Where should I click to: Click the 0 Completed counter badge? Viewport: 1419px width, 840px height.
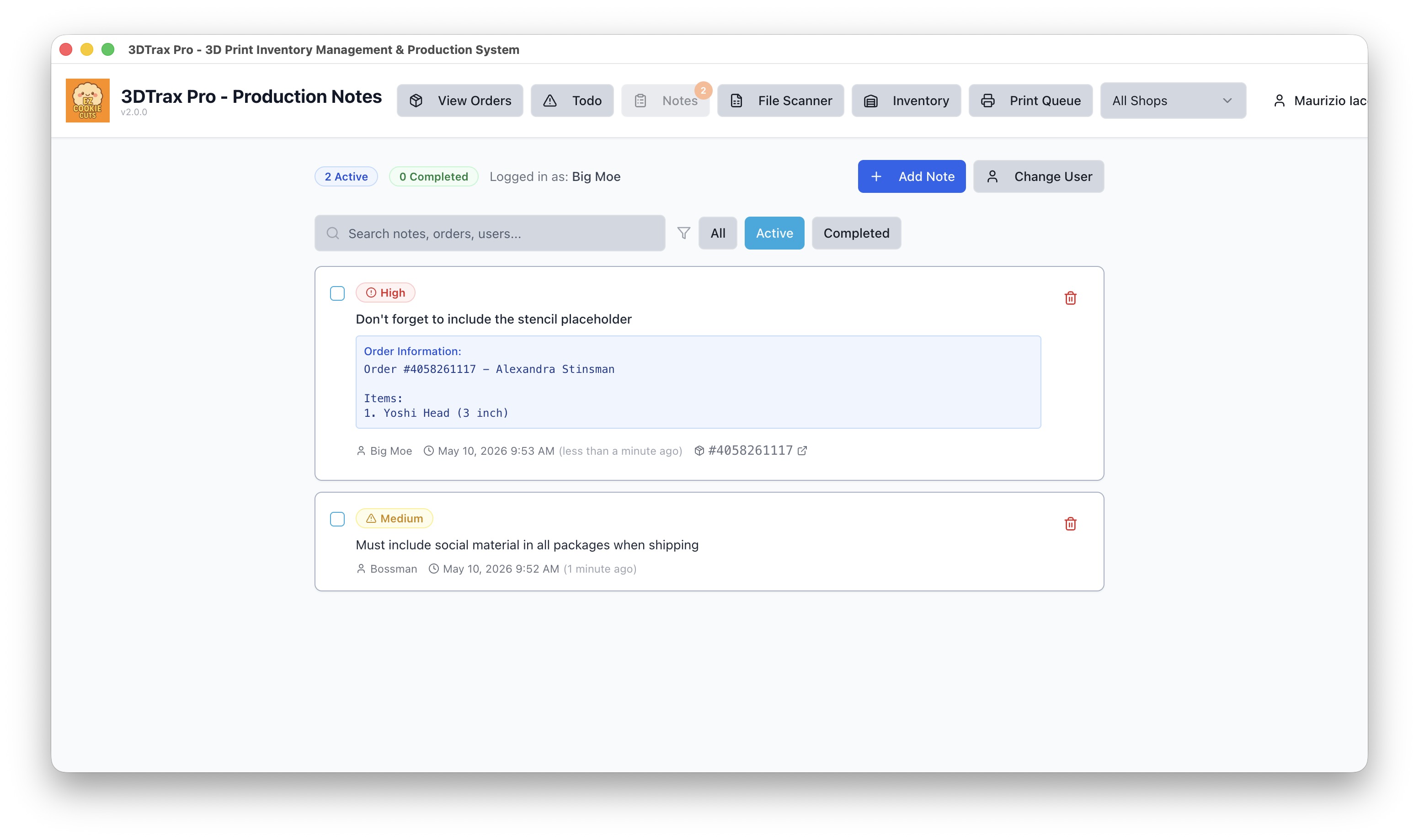433,176
